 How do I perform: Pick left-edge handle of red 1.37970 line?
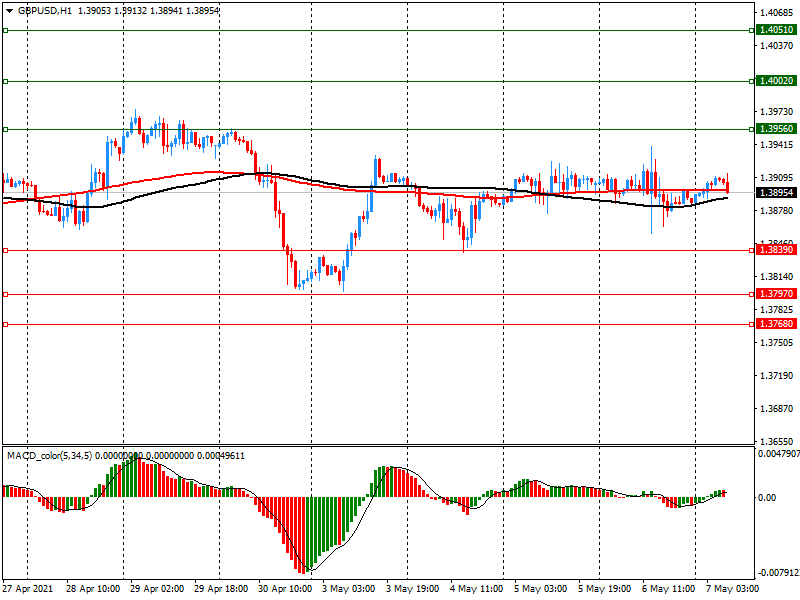[5, 294]
